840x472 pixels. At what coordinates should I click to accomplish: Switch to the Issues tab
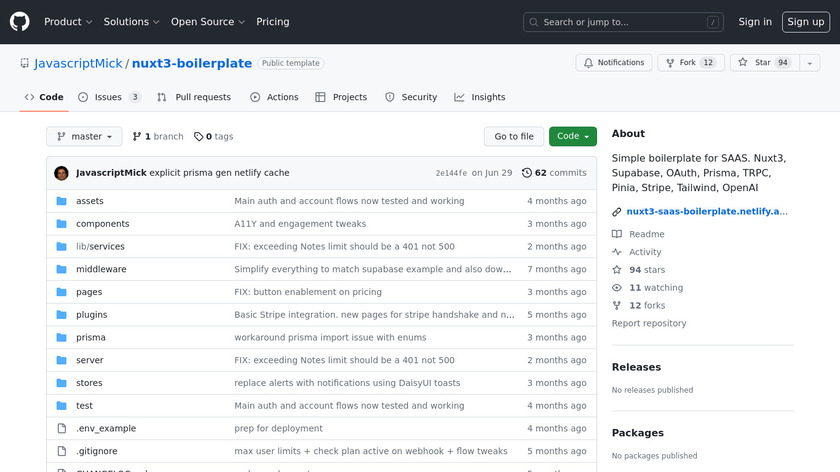108,97
